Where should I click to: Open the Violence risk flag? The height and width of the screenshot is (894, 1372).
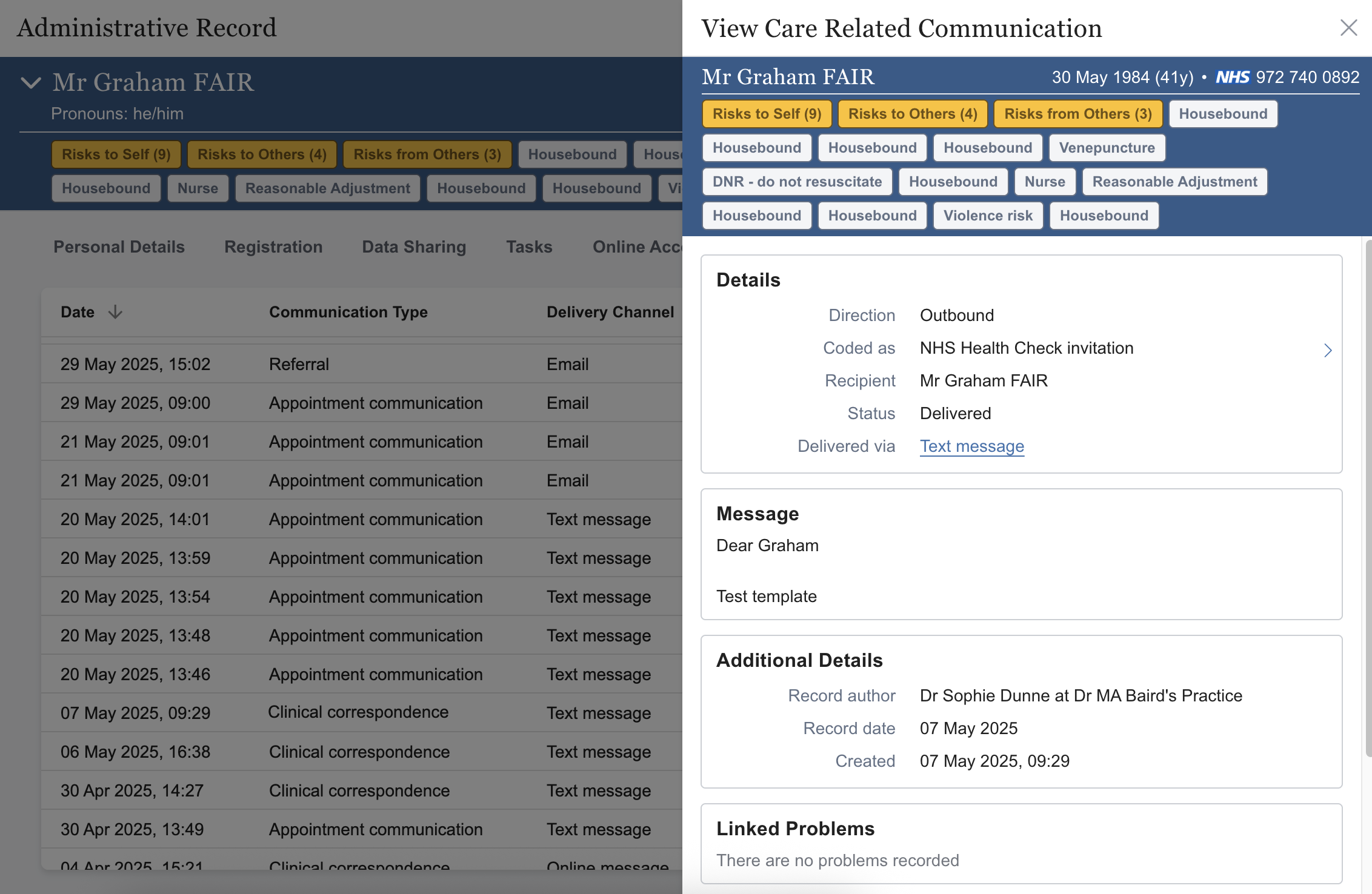point(987,216)
